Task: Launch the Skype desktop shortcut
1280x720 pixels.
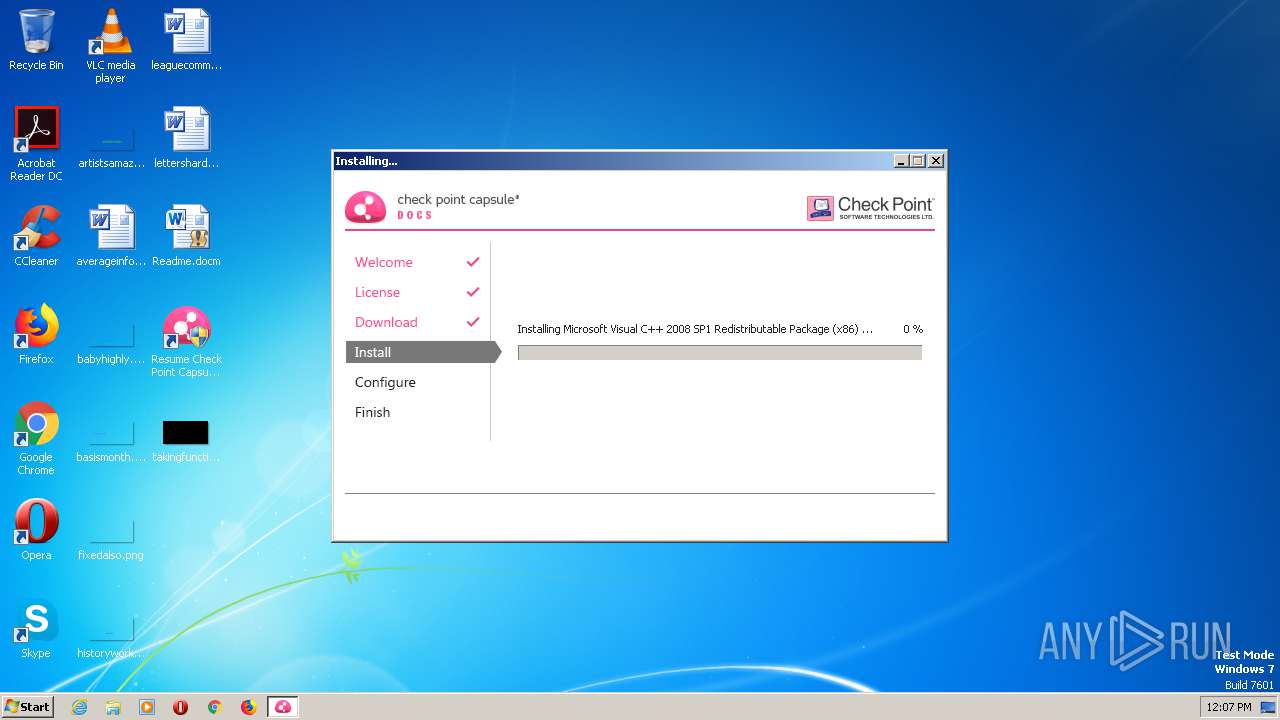Action: tap(36, 628)
